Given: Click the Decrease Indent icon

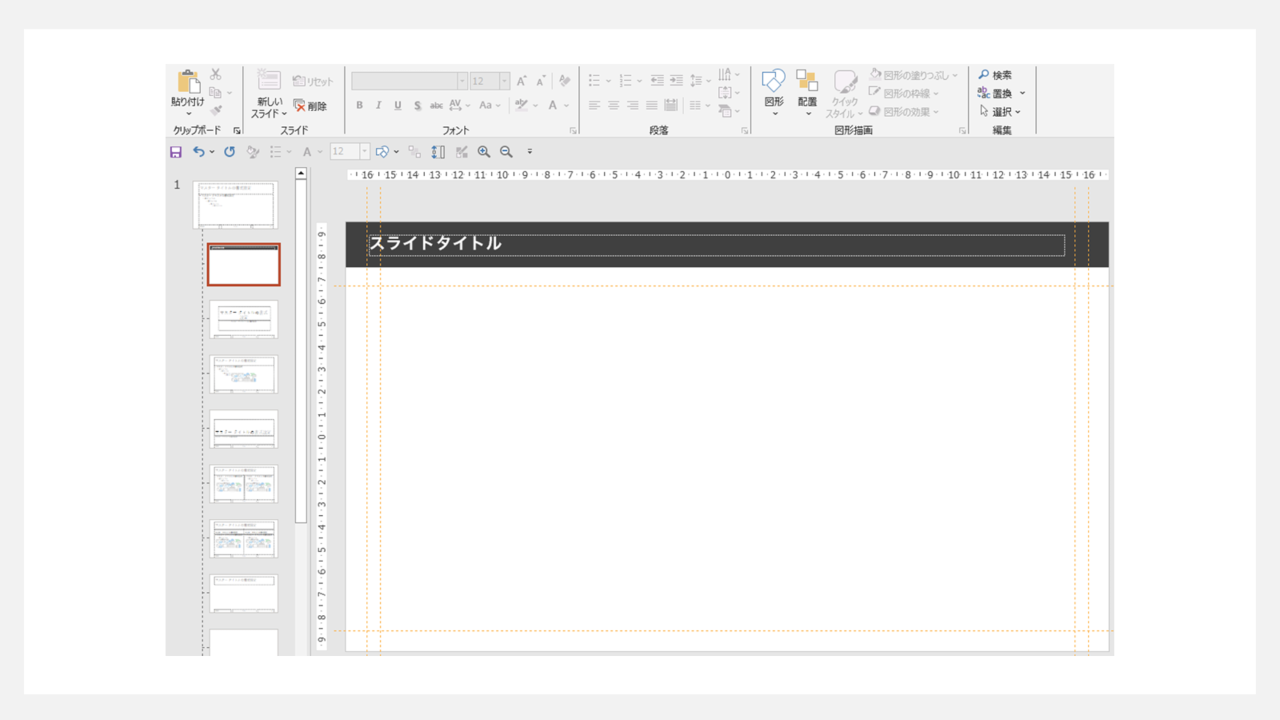Looking at the screenshot, I should point(657,80).
